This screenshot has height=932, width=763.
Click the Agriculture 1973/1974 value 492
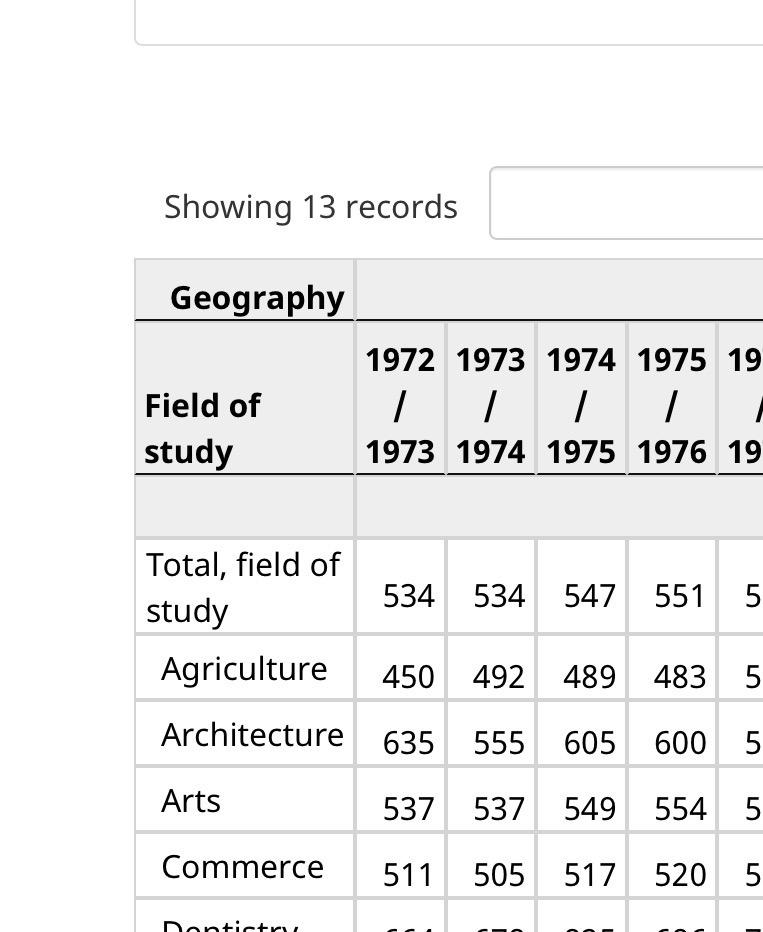(x=499, y=677)
